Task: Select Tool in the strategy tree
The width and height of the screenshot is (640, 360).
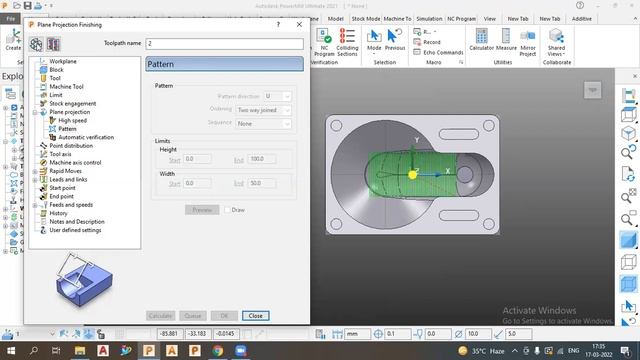Action: (55, 78)
